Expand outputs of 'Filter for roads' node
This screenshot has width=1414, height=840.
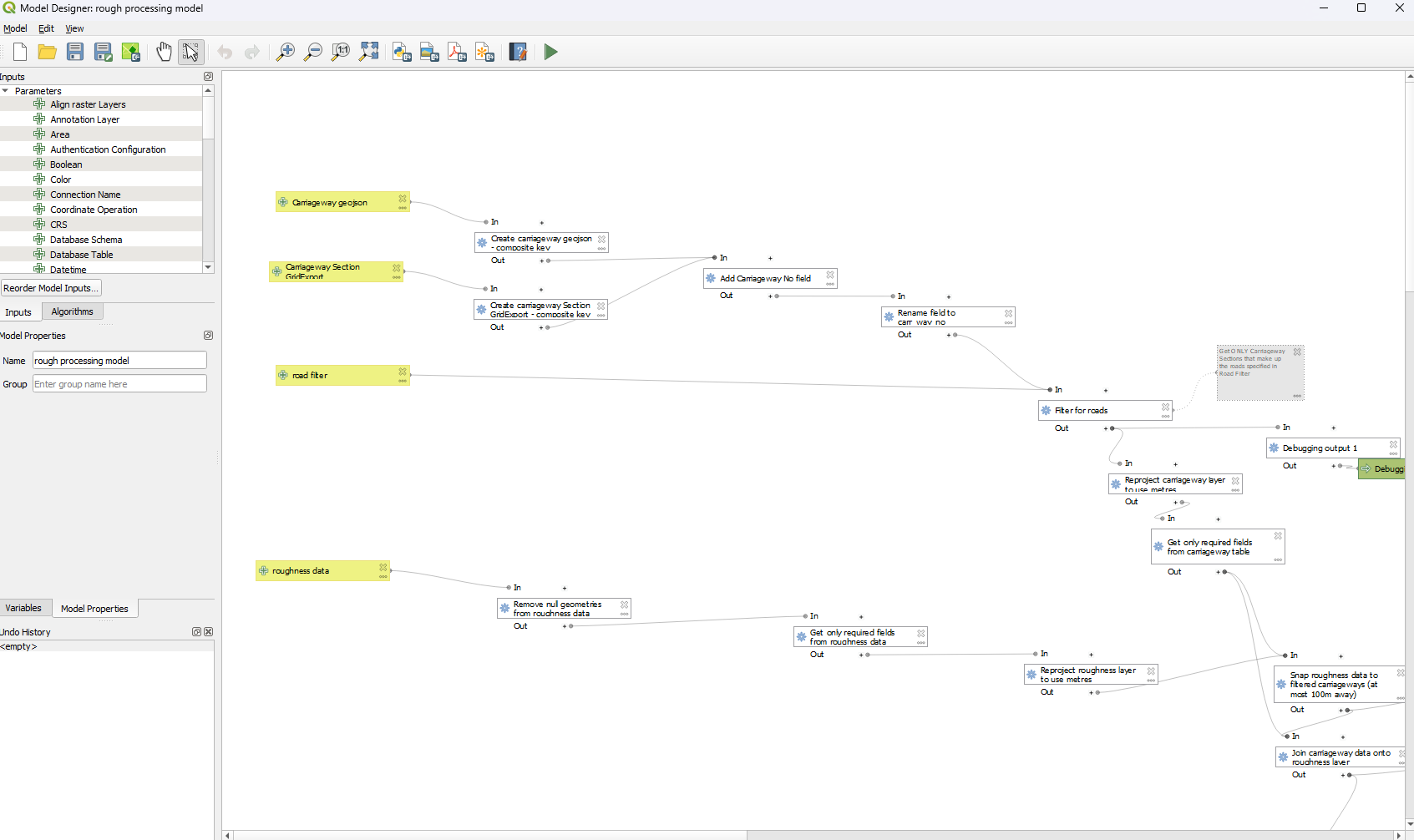1106,429
